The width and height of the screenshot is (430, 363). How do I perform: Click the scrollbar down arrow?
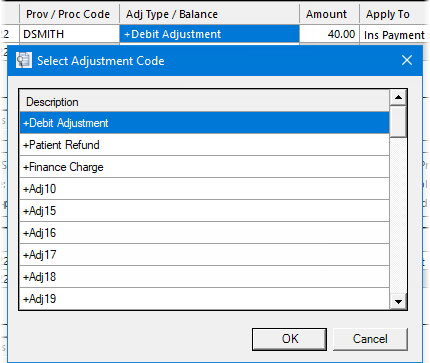(398, 302)
